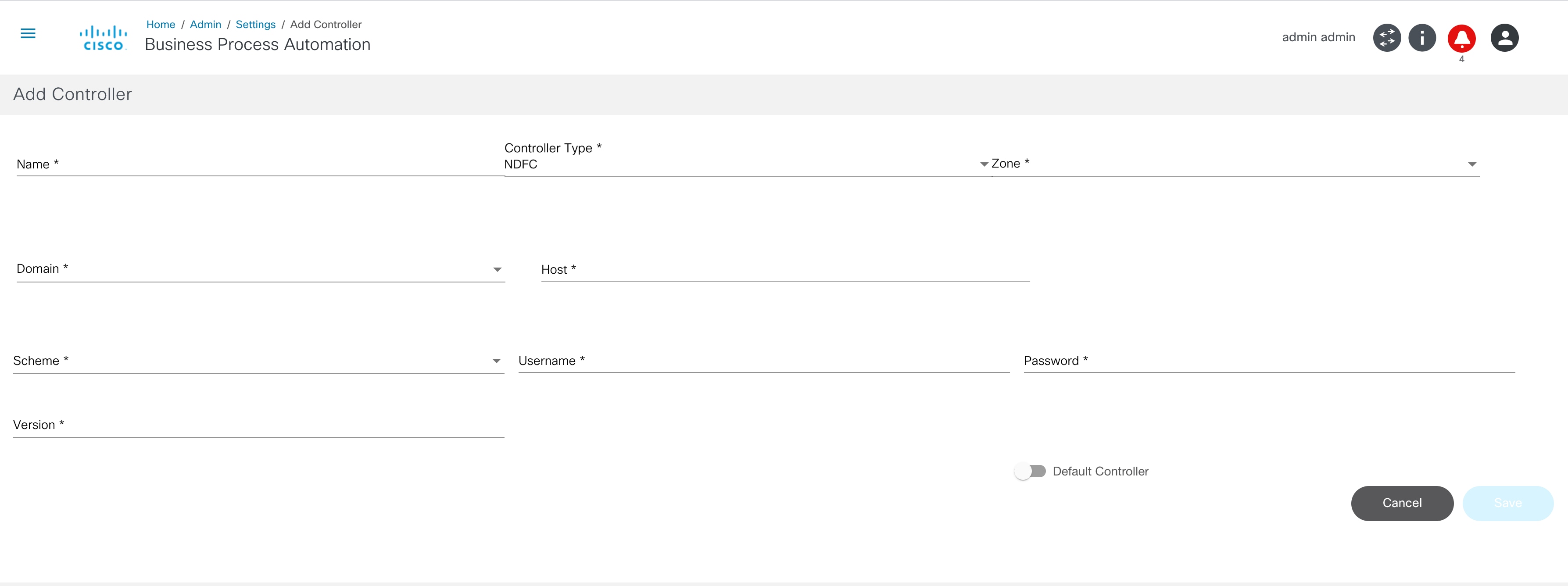Screen dimensions: 1568x586
Task: Select the Username text field
Action: pos(763,361)
